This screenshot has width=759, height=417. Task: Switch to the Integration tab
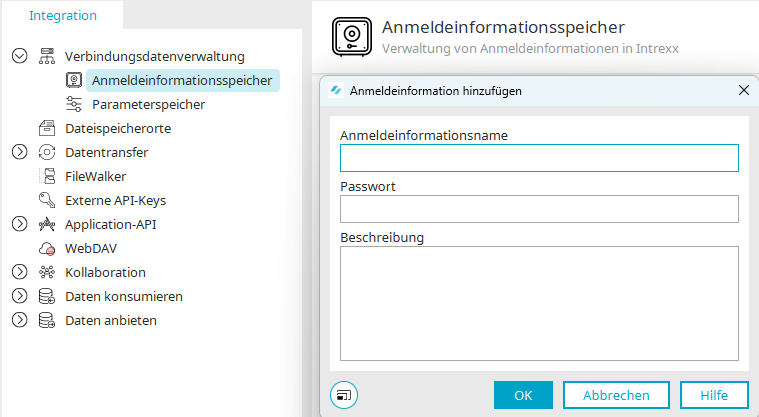tap(63, 15)
